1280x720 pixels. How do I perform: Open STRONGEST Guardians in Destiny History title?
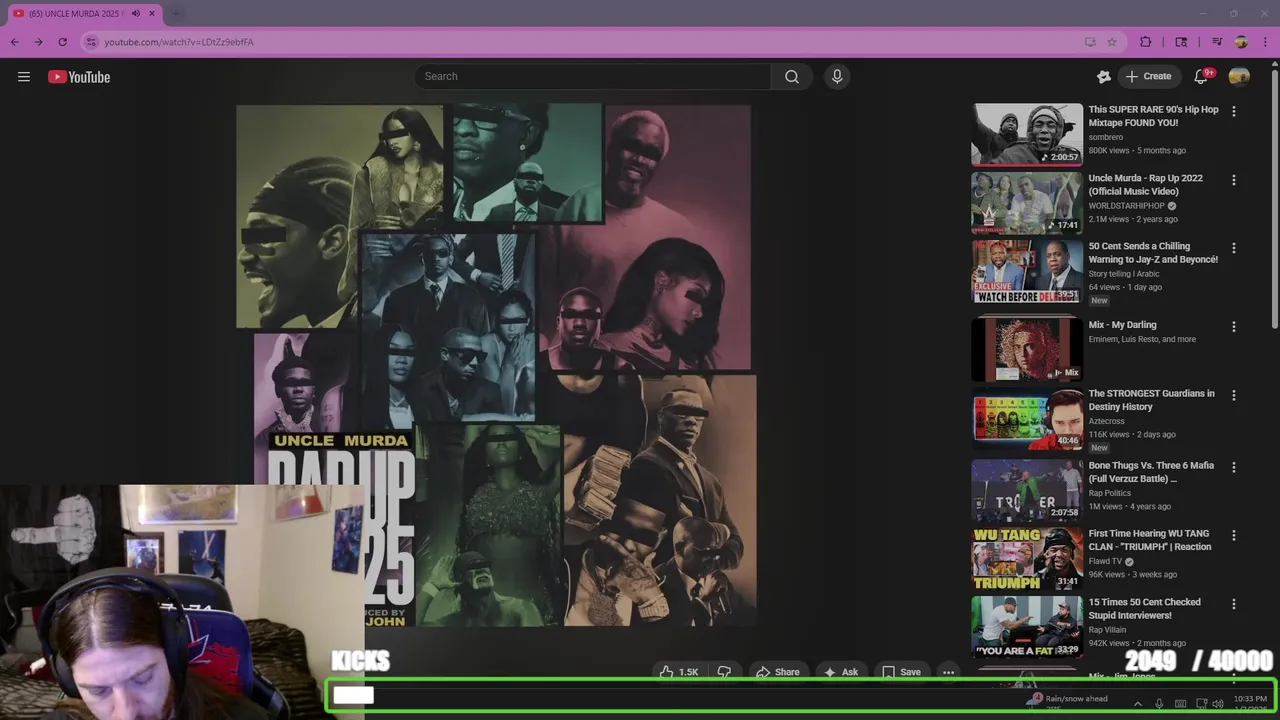(x=1152, y=400)
